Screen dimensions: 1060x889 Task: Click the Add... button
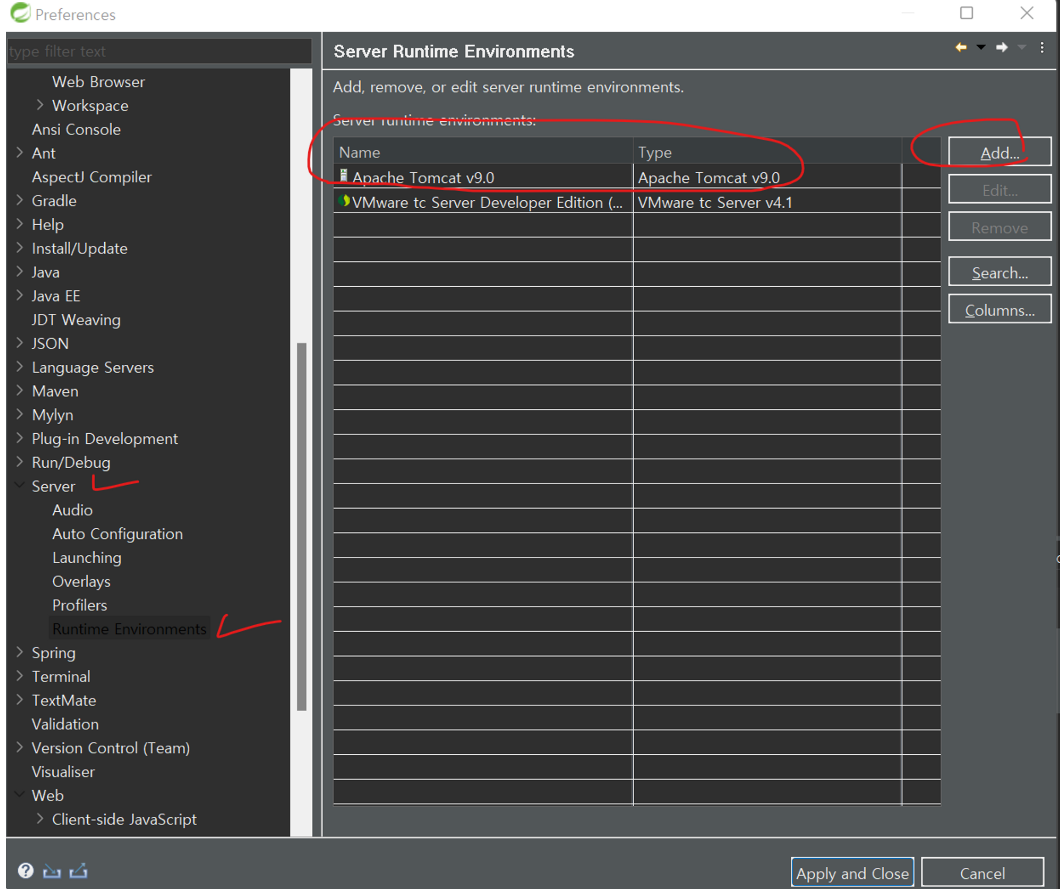(x=1000, y=152)
